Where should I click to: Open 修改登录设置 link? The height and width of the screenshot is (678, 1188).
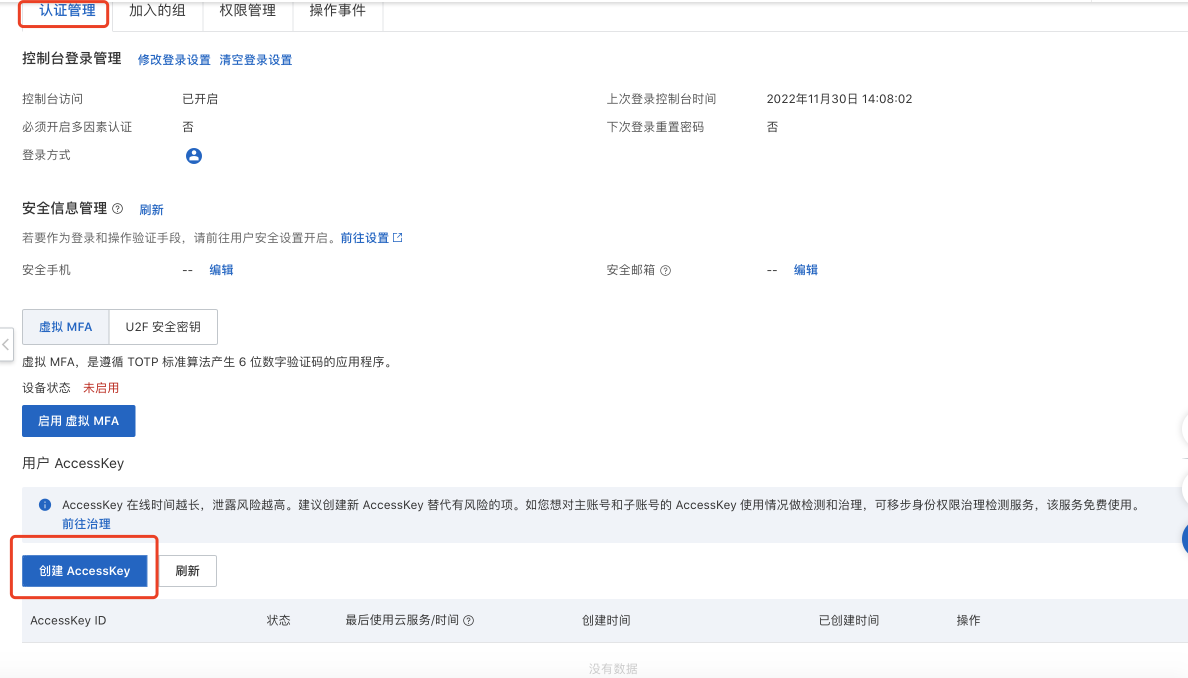pyautogui.click(x=173, y=60)
